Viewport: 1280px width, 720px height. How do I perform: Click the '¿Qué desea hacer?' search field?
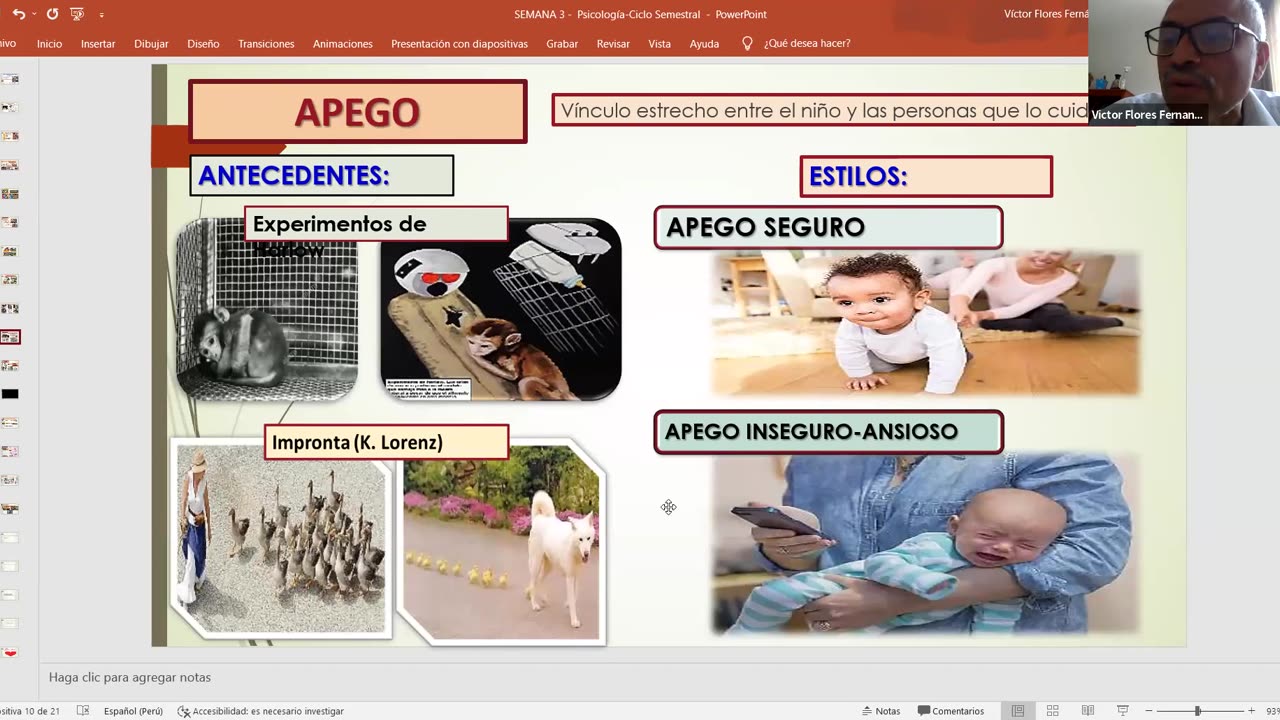807,44
